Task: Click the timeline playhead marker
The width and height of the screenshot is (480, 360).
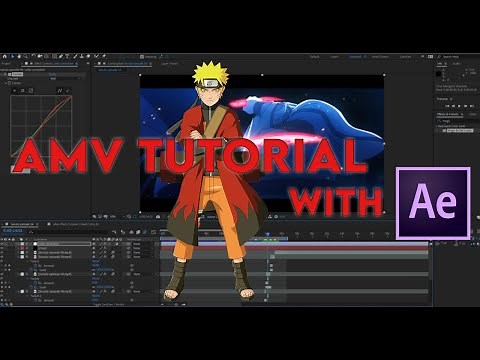Action: [267, 234]
